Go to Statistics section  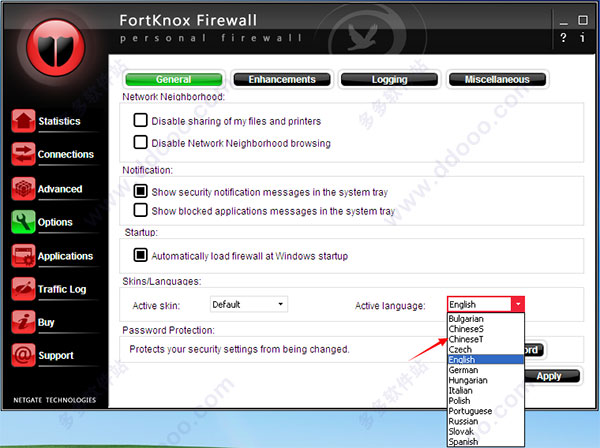coord(59,121)
